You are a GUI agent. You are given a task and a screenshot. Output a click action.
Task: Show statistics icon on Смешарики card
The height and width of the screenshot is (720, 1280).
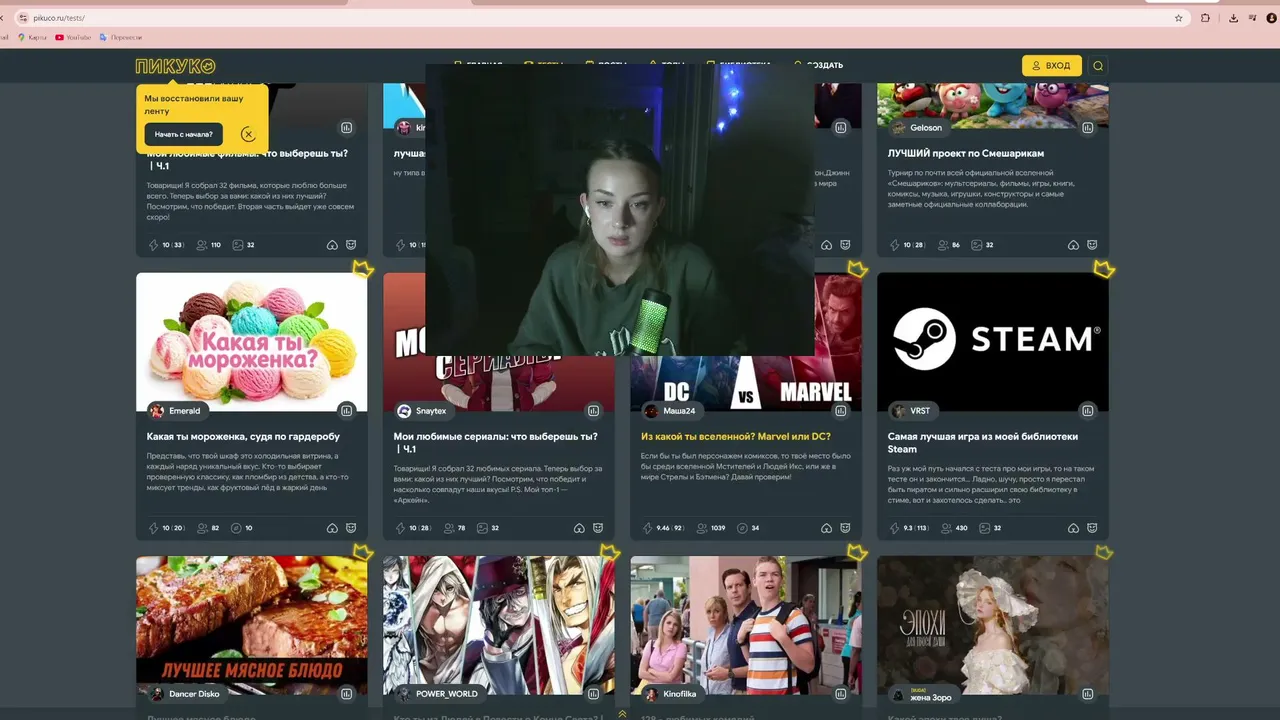click(x=1087, y=128)
